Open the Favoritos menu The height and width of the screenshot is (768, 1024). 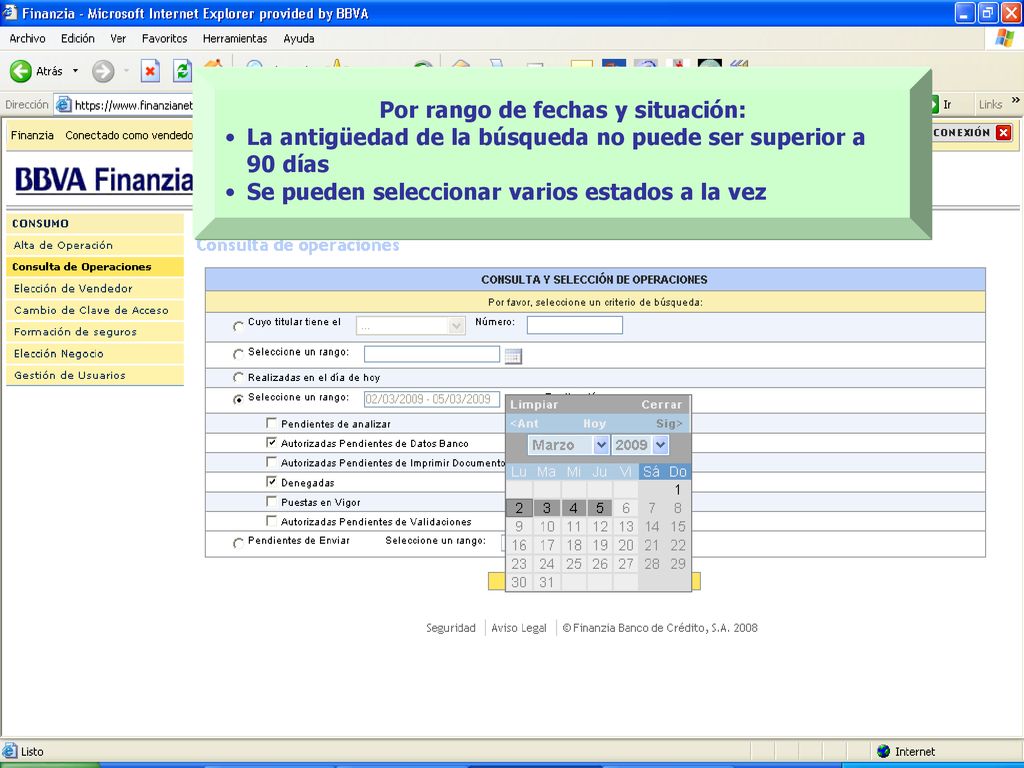coord(165,39)
